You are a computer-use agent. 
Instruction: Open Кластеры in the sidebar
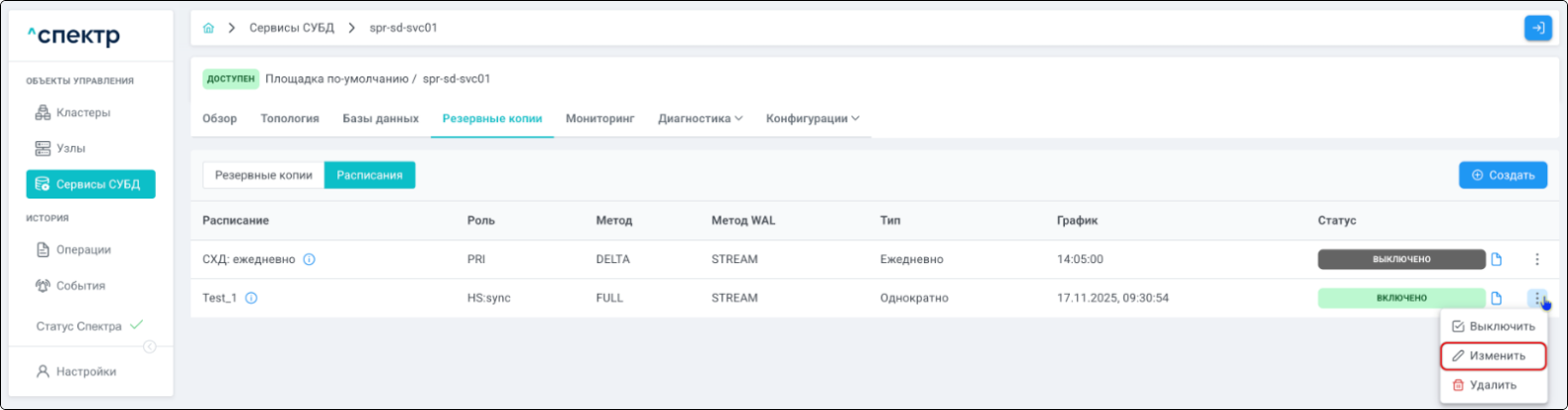coord(83,112)
